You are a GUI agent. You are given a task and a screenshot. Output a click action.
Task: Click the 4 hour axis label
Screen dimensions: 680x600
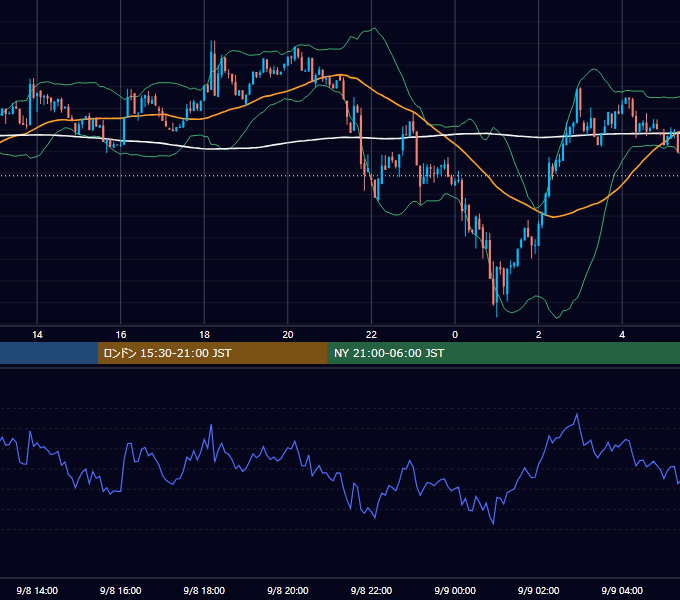[622, 335]
